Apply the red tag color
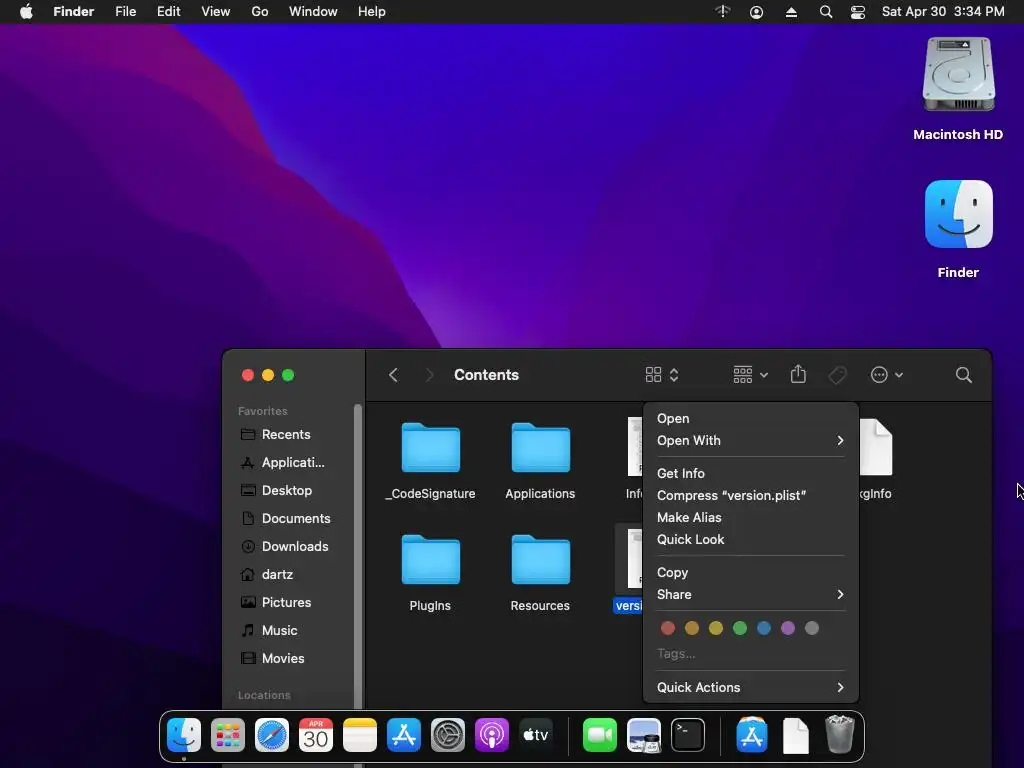Screen dimensions: 1024x768 pyautogui.click(x=667, y=628)
